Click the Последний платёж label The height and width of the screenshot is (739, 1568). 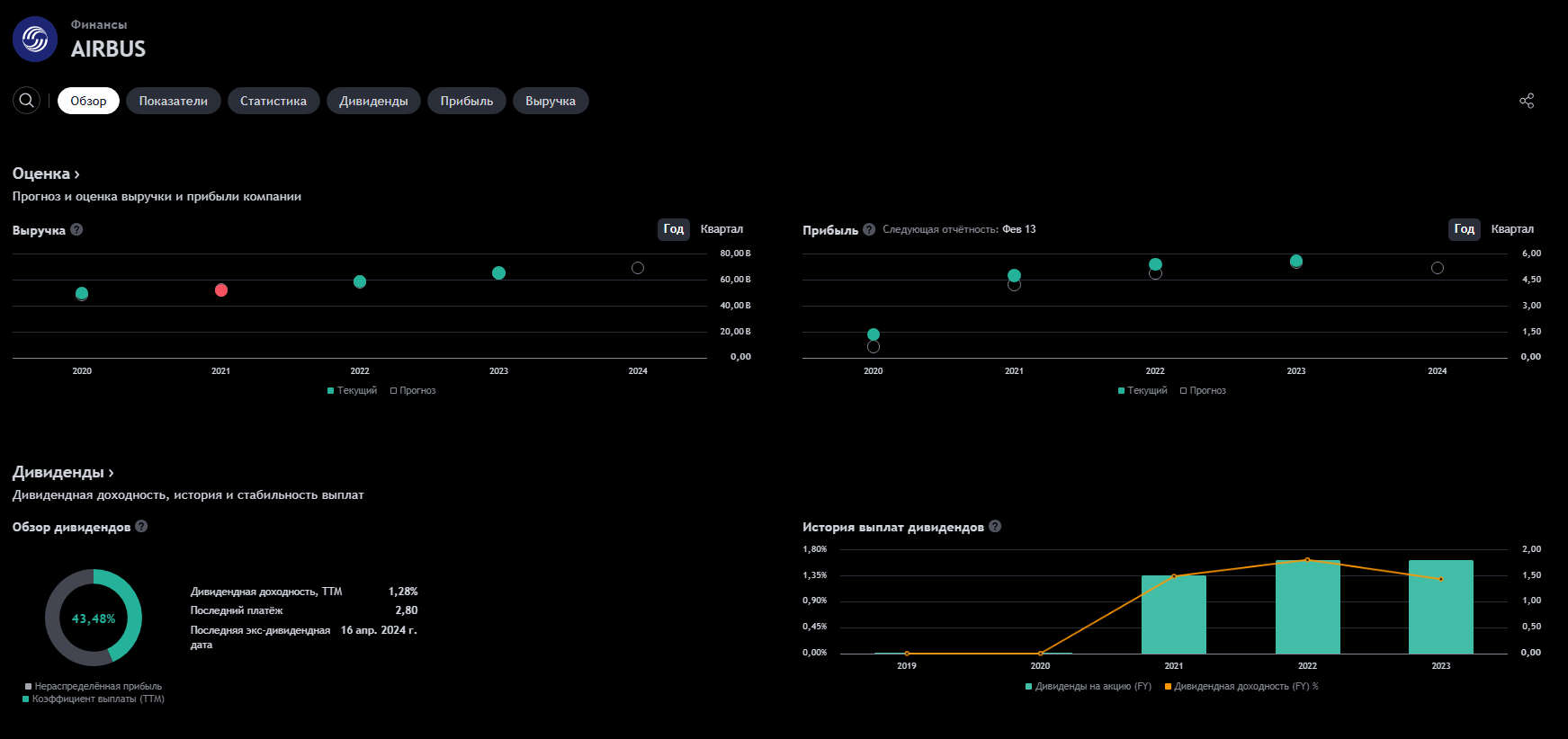click(237, 610)
